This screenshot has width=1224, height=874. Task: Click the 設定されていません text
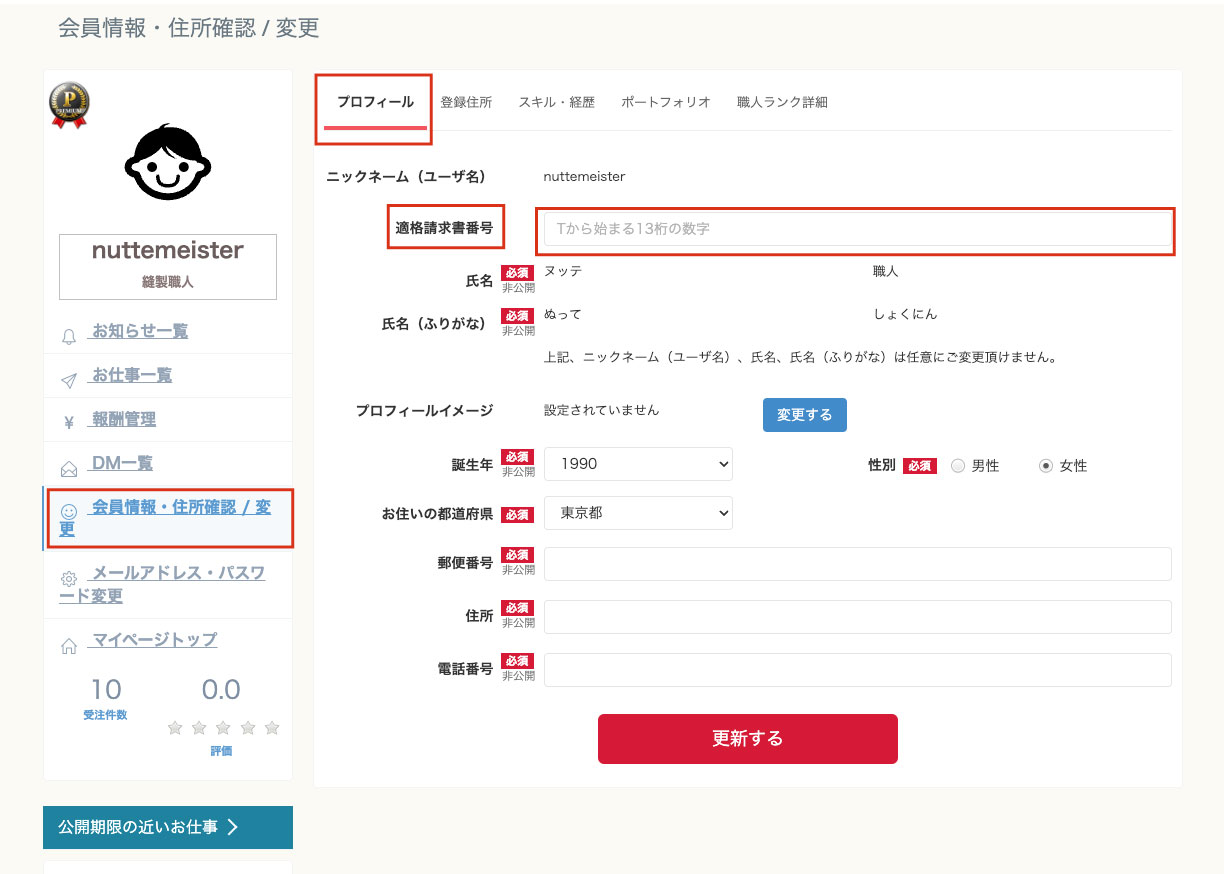(602, 410)
